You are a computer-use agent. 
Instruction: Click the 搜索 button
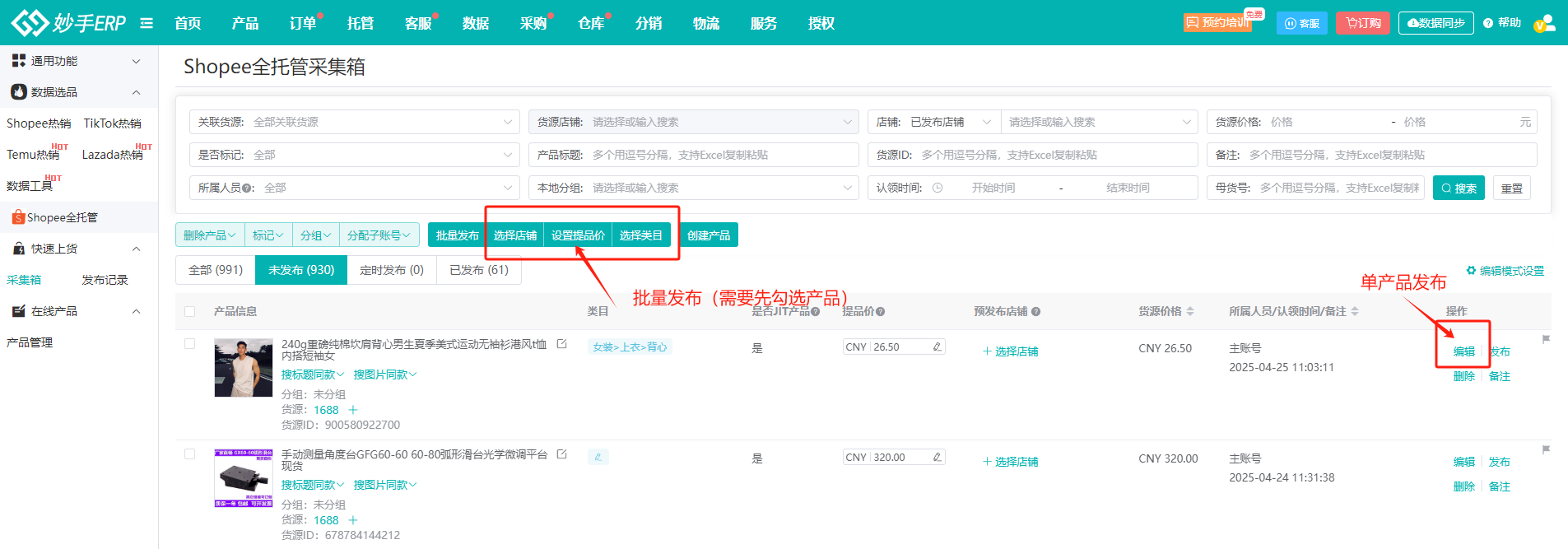click(x=1459, y=188)
